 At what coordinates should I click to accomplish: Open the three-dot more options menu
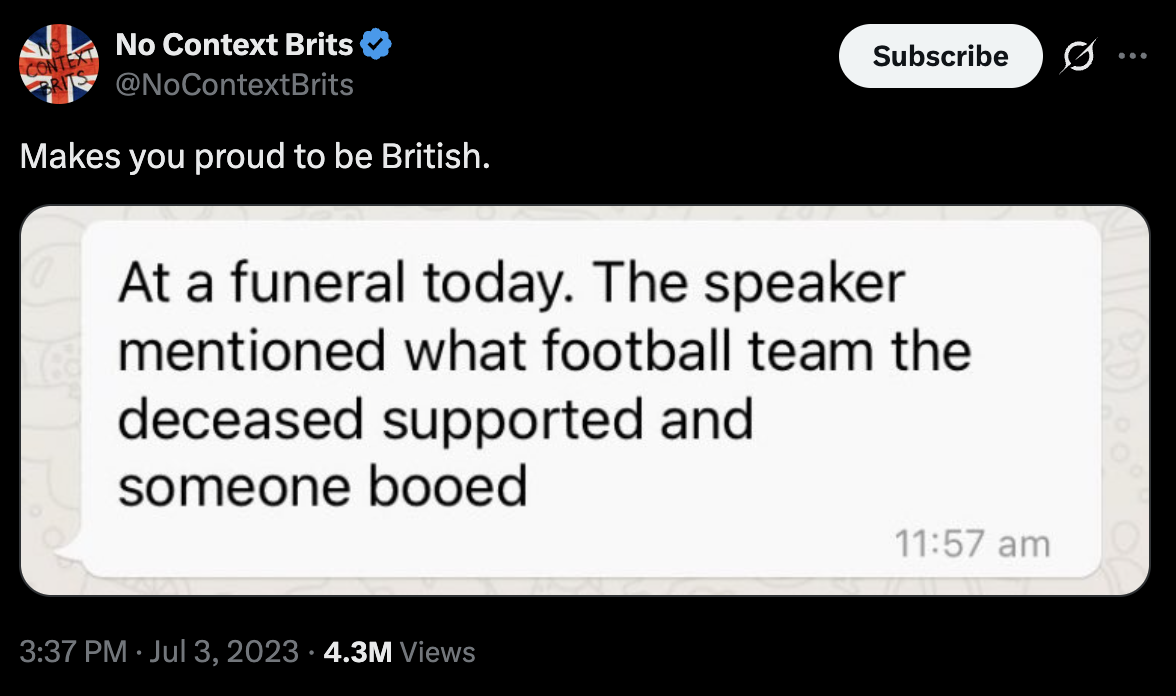[1133, 56]
